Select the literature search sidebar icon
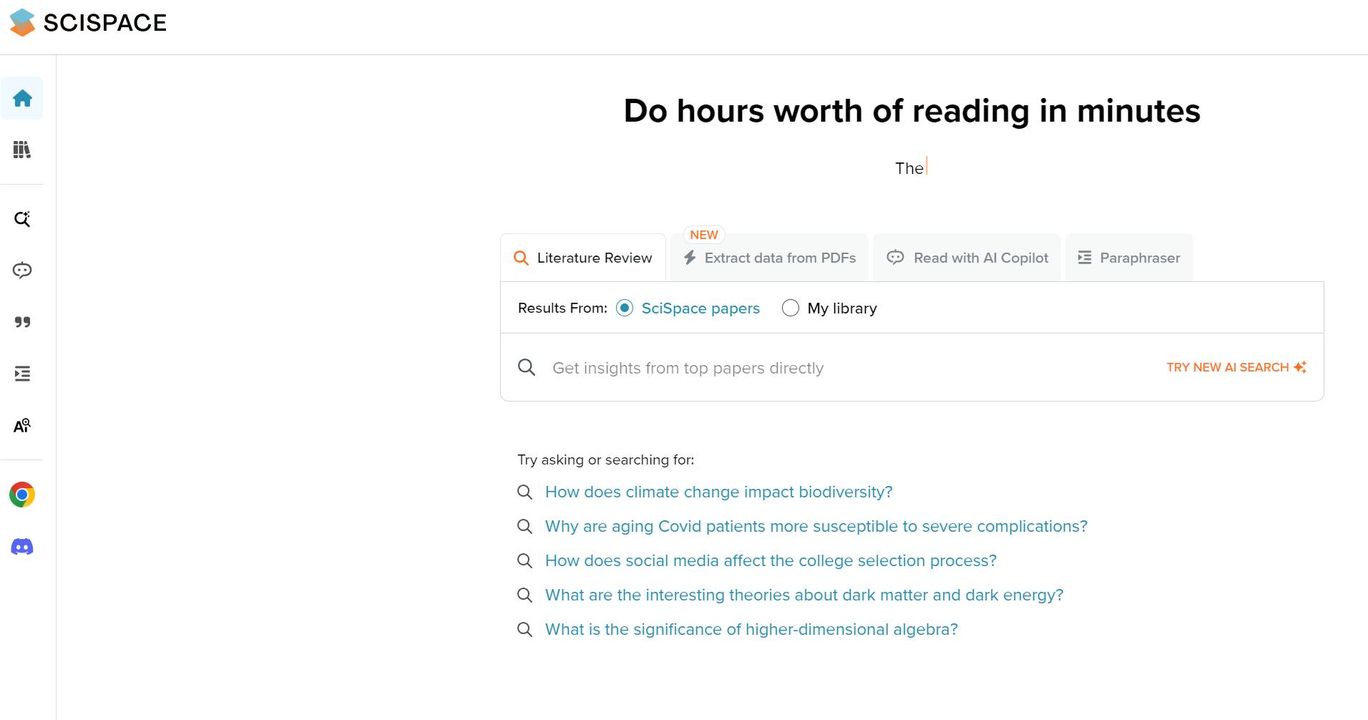Screen dimensions: 1368x720 [x=22, y=219]
